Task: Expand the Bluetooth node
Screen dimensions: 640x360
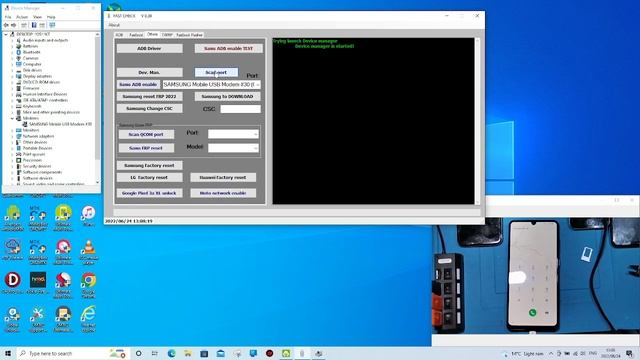Action: [12, 52]
